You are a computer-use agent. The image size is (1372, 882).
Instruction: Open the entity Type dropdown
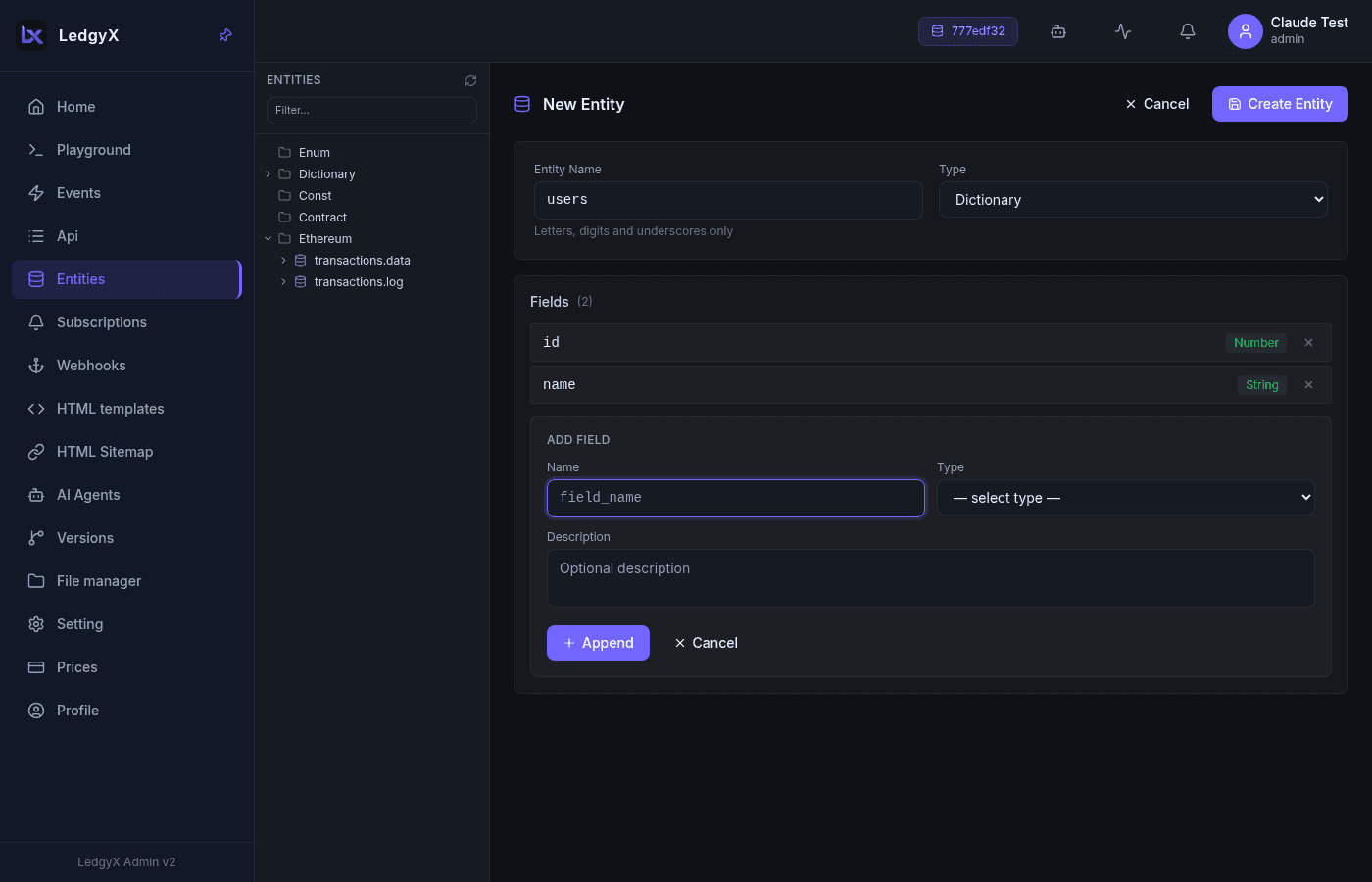click(x=1133, y=200)
